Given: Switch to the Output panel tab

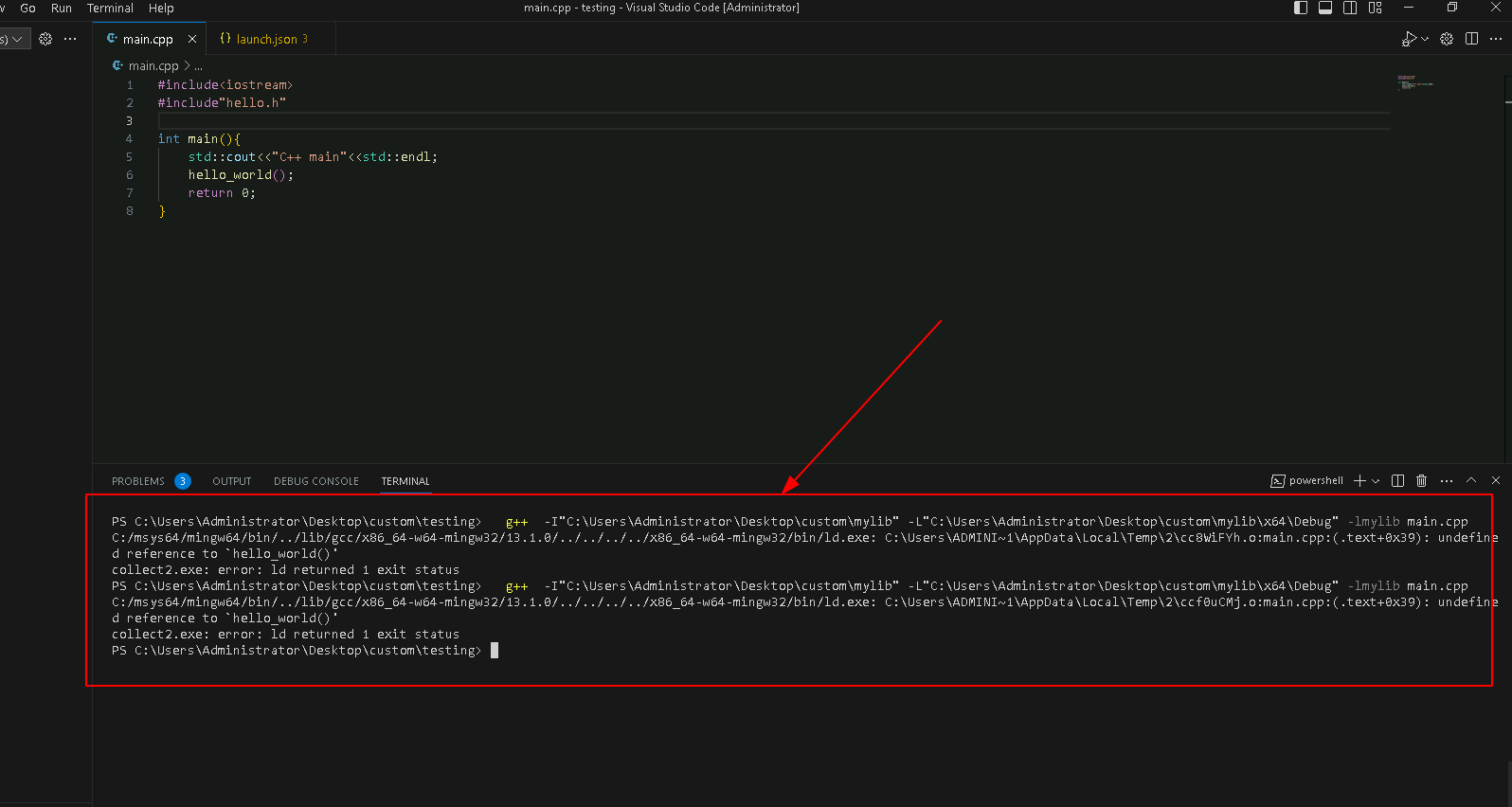Looking at the screenshot, I should [x=232, y=481].
